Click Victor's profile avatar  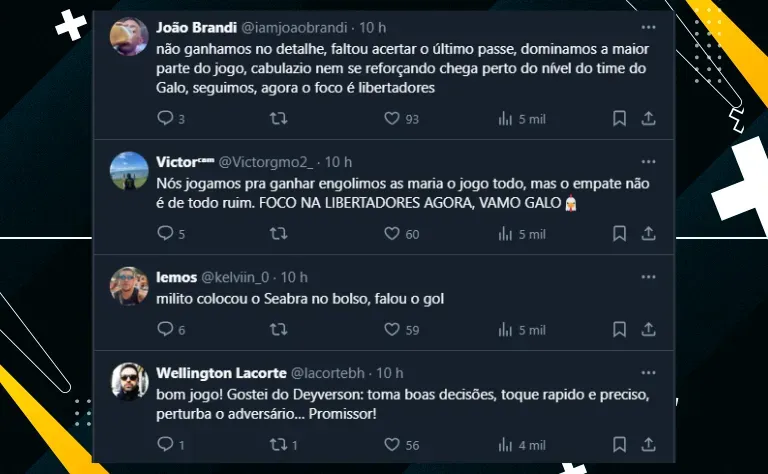(129, 171)
